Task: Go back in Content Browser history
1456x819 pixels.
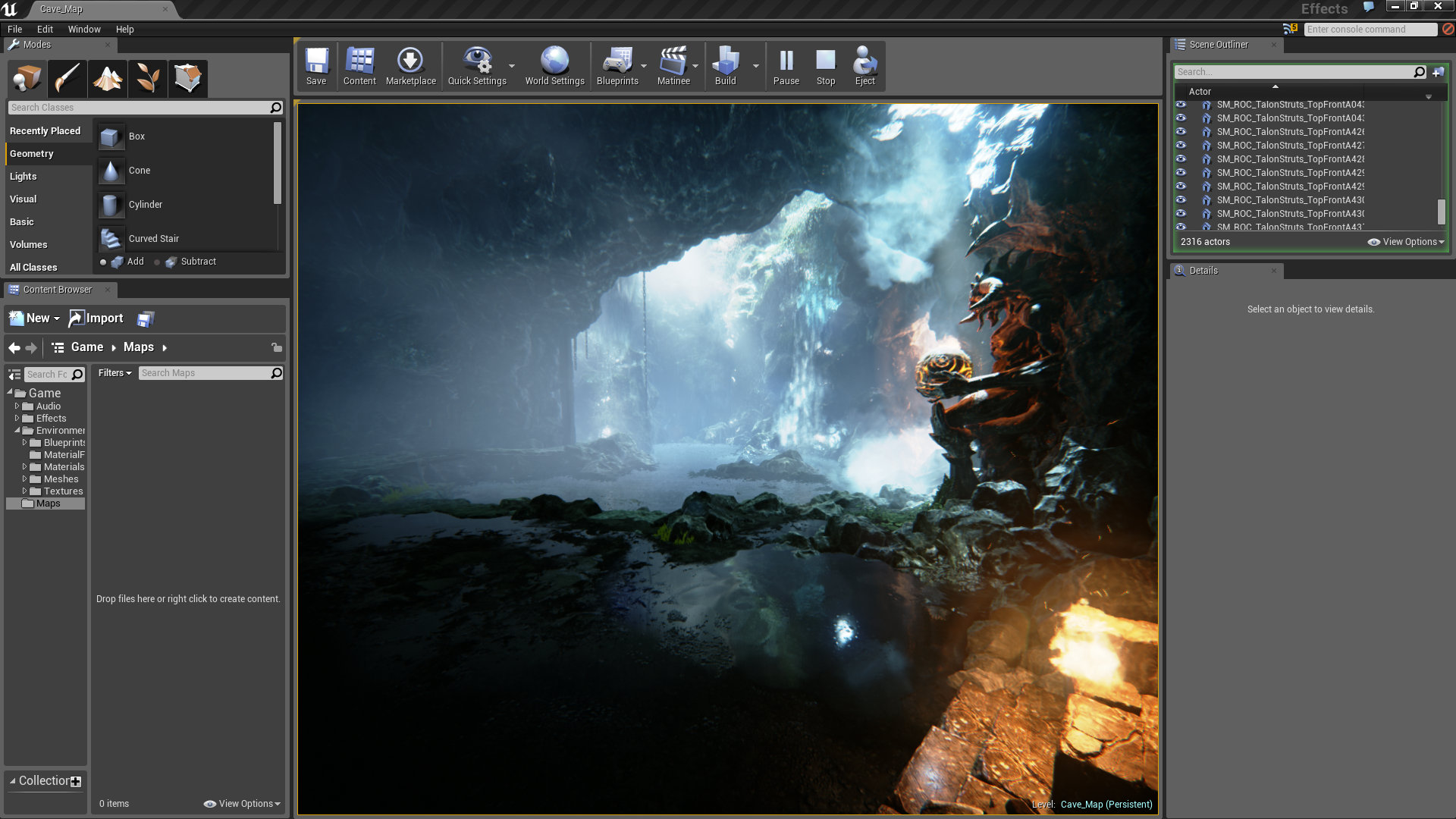Action: 14,348
